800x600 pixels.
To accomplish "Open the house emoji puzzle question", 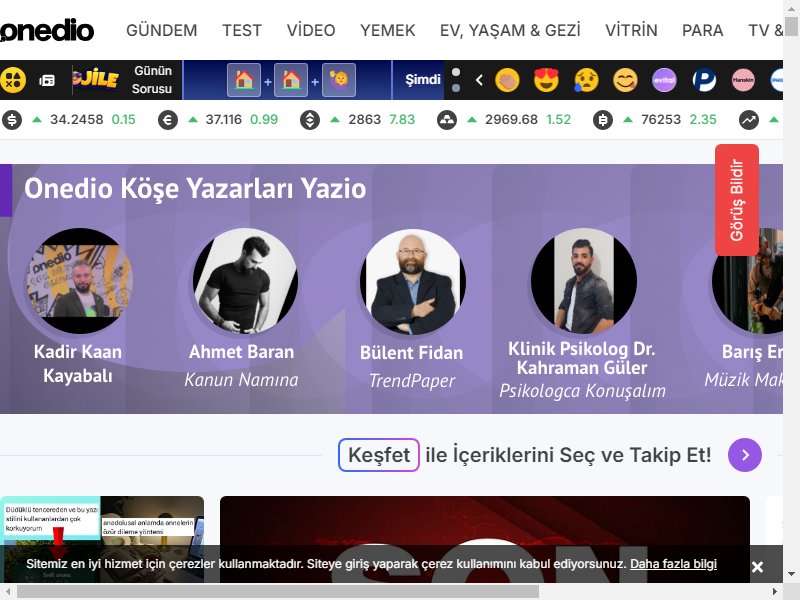I will (x=291, y=80).
